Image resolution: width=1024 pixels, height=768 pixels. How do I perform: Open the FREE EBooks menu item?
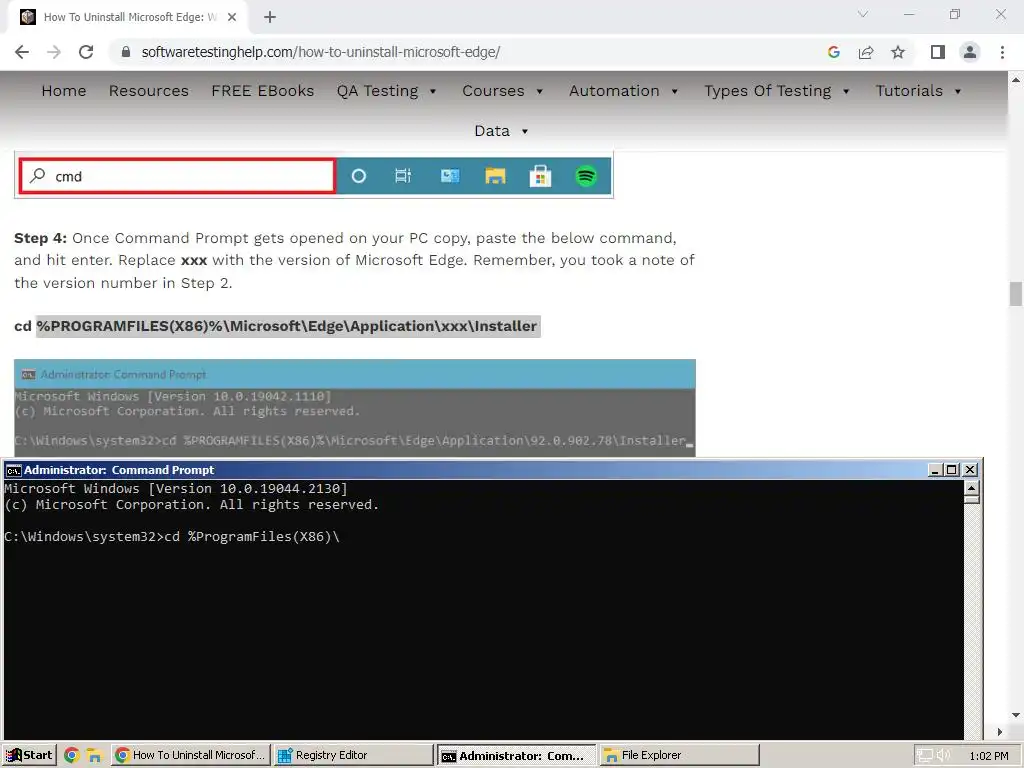coord(263,91)
